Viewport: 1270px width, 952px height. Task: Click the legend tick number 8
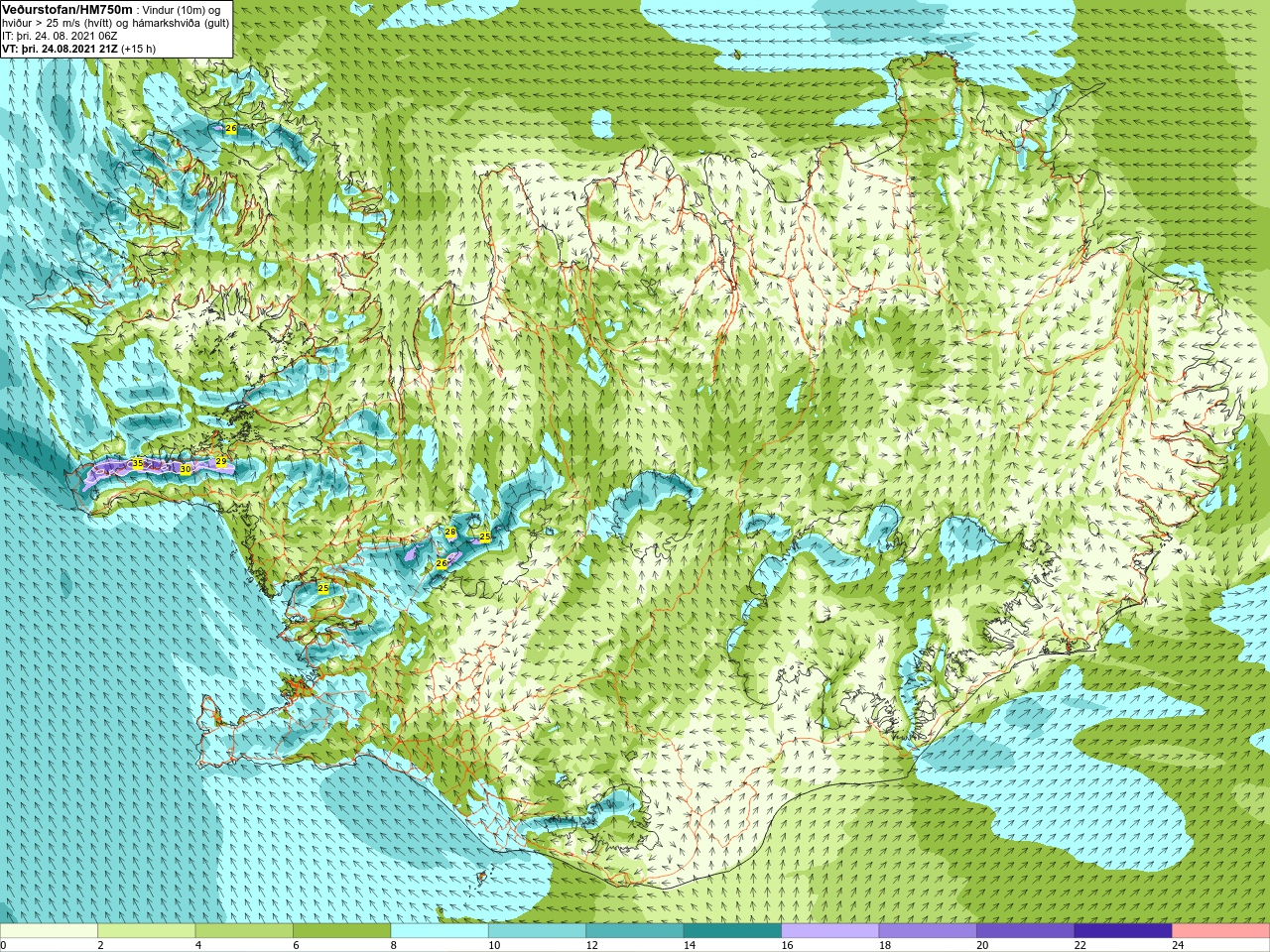point(393,946)
